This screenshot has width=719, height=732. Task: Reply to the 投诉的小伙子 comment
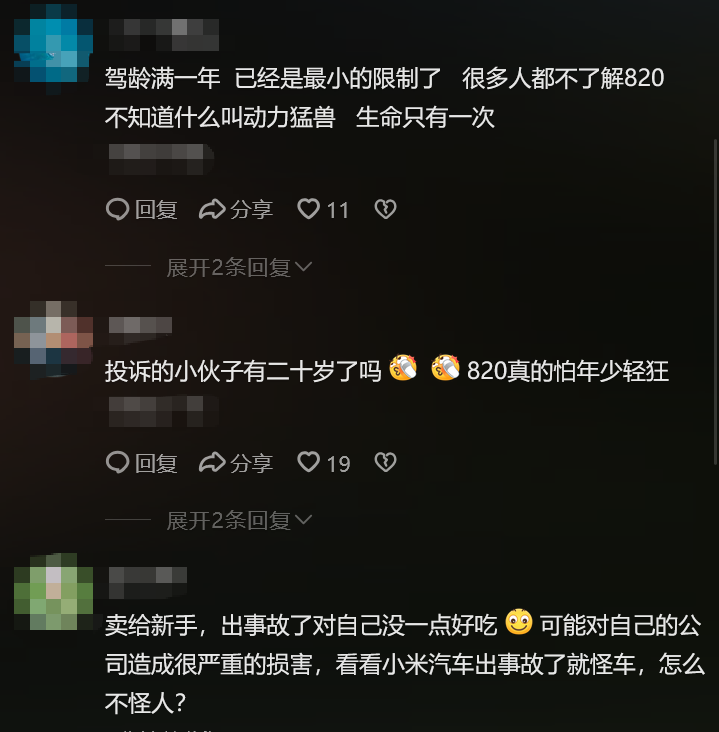[141, 463]
